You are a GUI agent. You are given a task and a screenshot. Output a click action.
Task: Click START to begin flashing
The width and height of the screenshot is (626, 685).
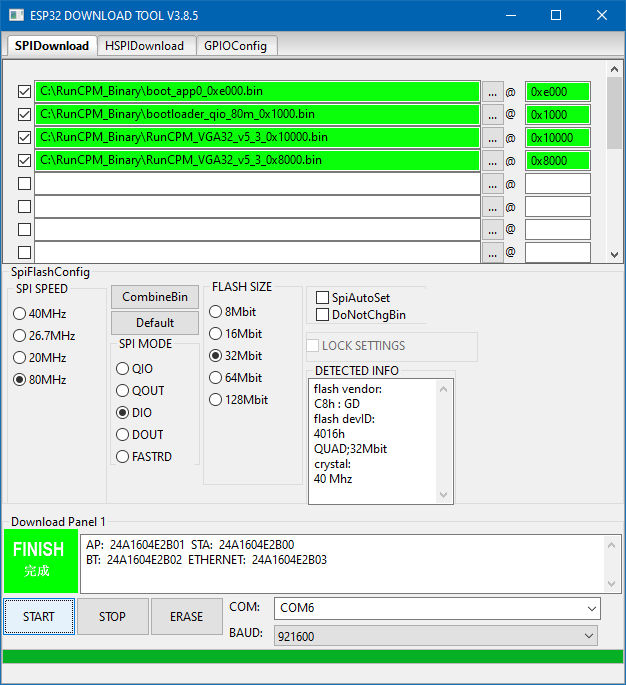point(39,616)
